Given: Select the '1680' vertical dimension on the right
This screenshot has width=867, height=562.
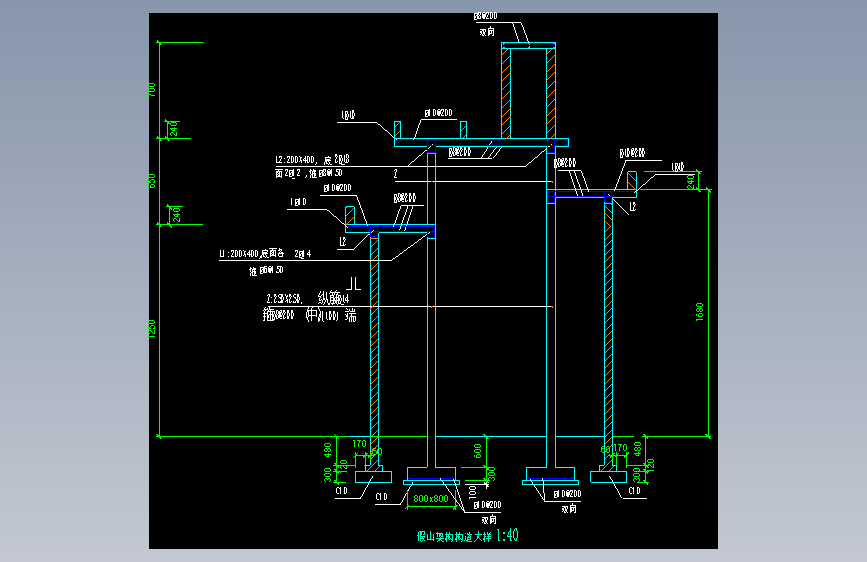Looking at the screenshot, I should (699, 312).
